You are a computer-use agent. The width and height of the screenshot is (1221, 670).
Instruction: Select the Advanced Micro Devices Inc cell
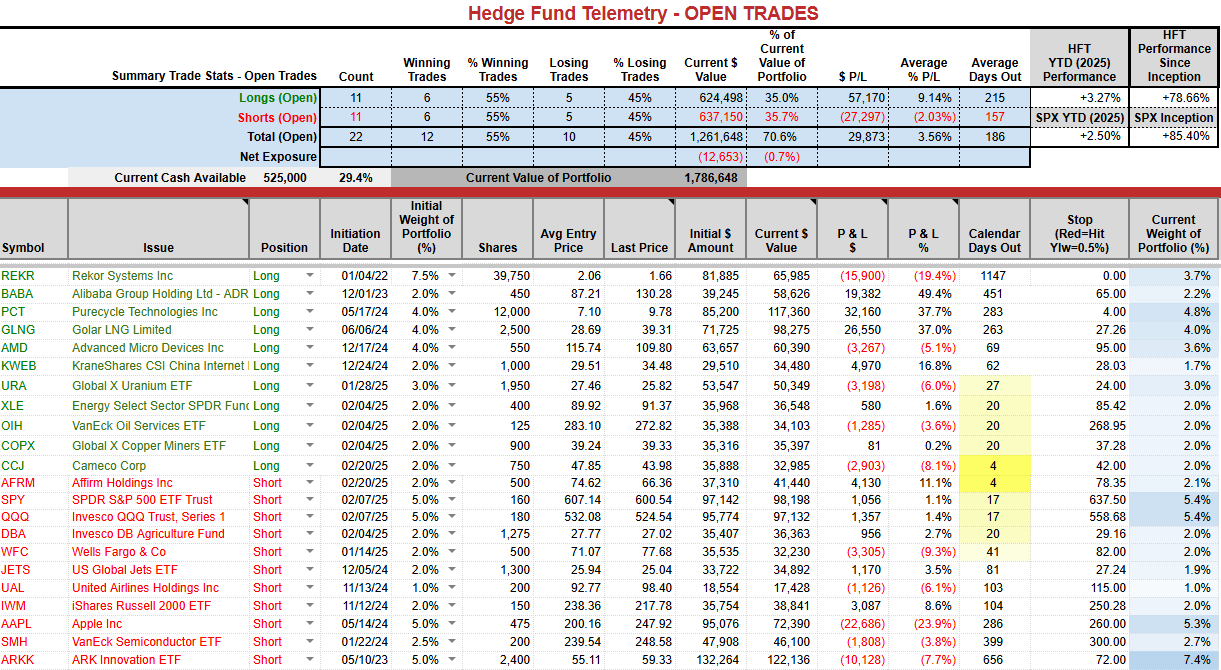point(158,348)
